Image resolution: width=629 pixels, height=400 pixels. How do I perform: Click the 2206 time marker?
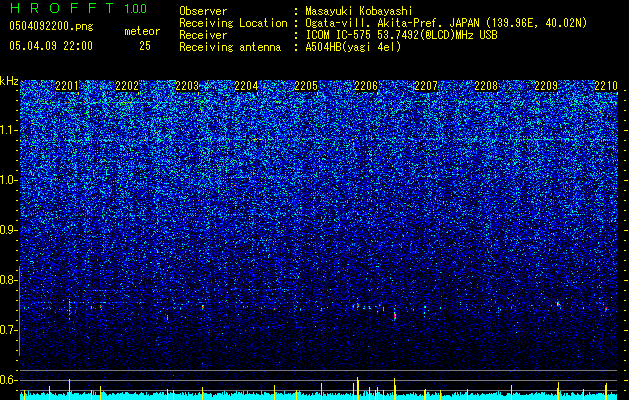coord(366,86)
